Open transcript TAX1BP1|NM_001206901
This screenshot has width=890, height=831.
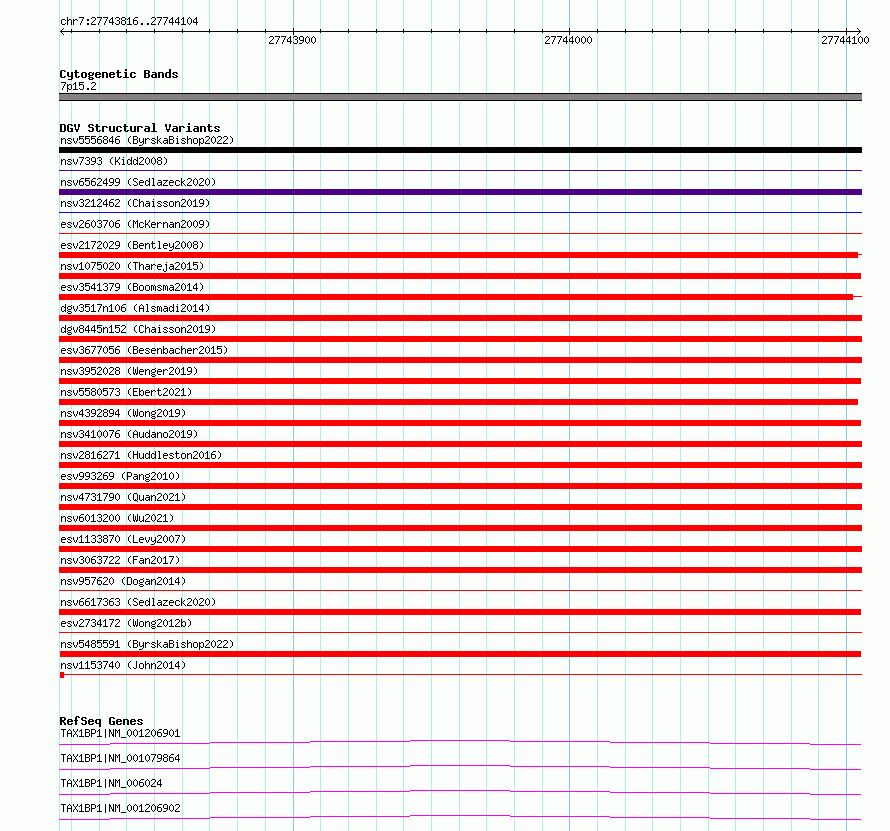(120, 733)
